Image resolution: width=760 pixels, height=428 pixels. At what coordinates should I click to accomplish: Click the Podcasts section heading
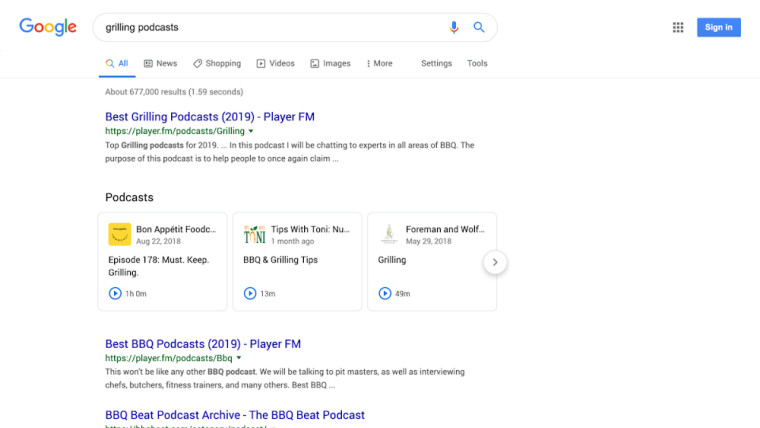tap(129, 197)
